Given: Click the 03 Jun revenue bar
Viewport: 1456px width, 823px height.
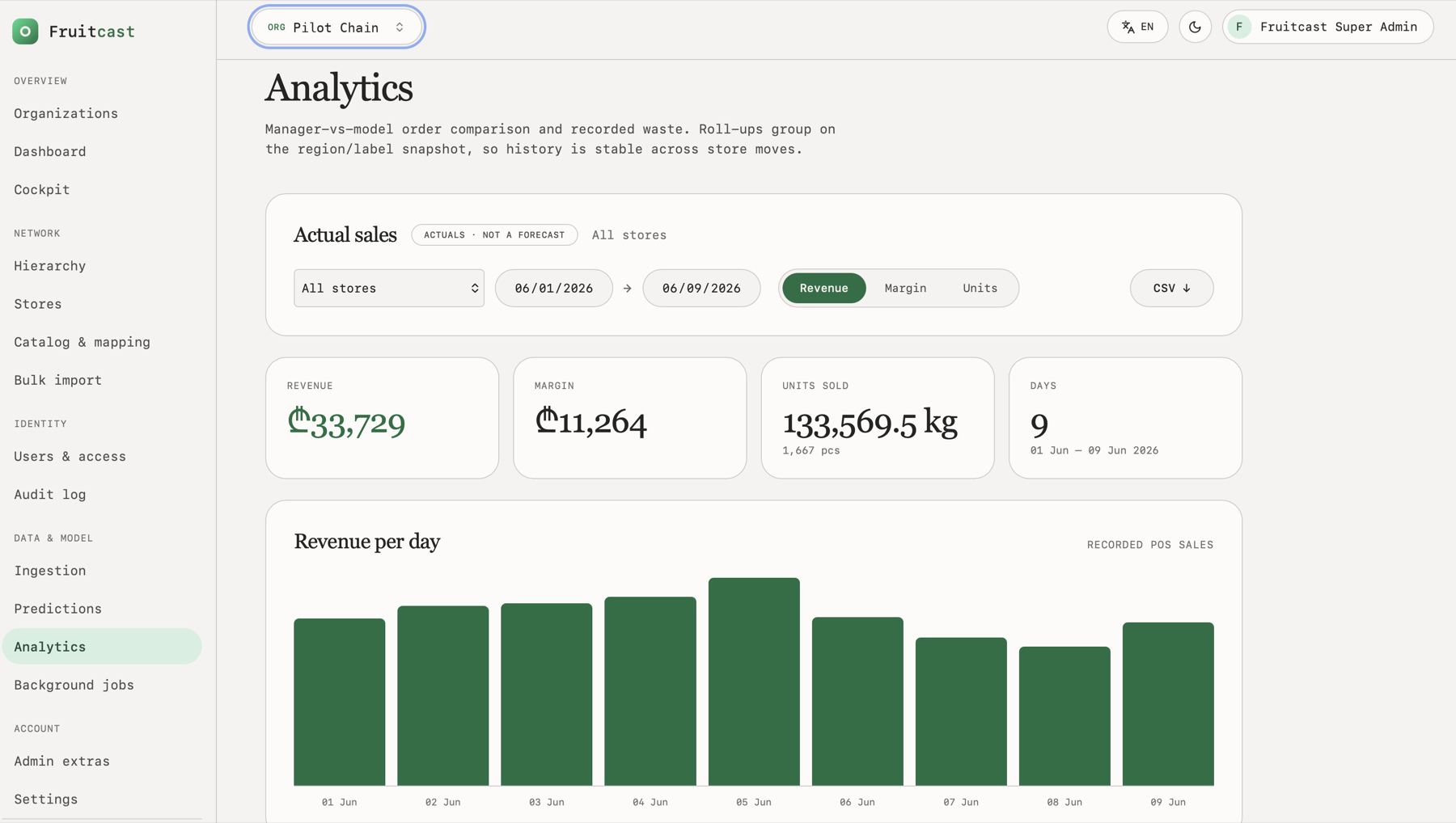Looking at the screenshot, I should [547, 694].
